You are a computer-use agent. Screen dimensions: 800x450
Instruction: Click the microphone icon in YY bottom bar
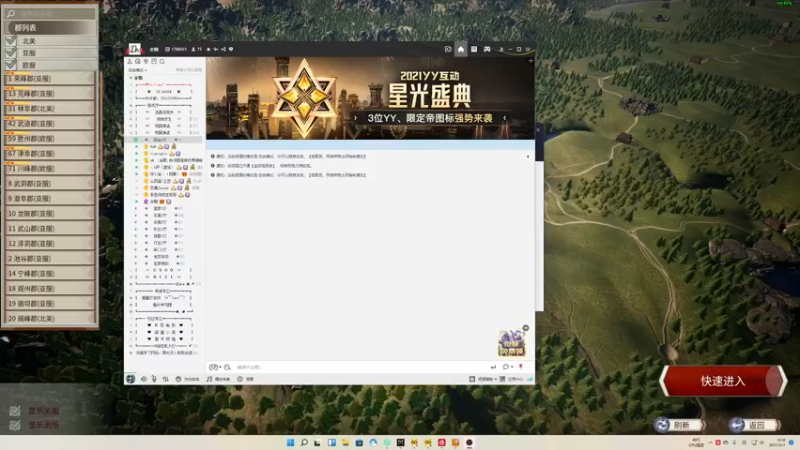pos(154,379)
